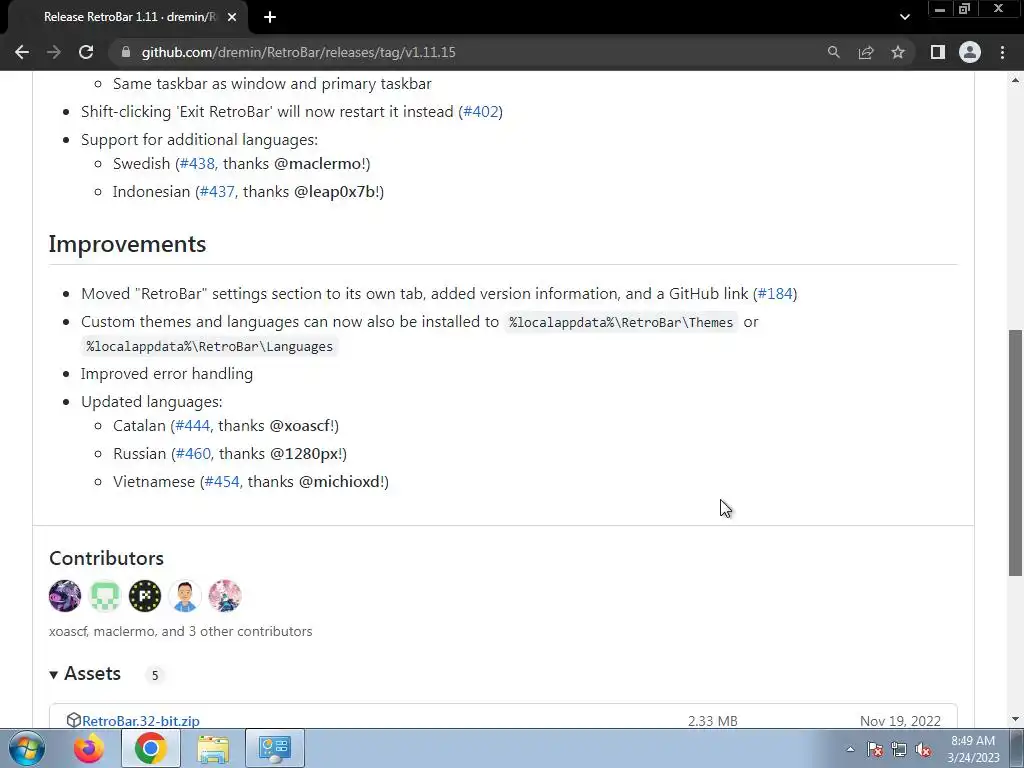Image resolution: width=1024 pixels, height=768 pixels.
Task: Share this page icon
Action: tap(866, 52)
